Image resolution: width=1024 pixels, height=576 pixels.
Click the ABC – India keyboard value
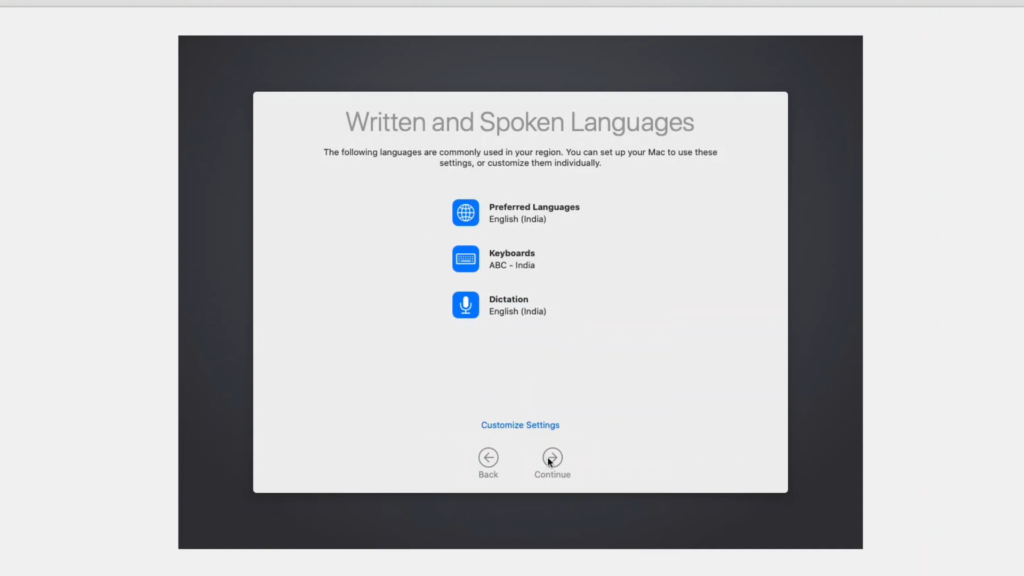tap(511, 265)
